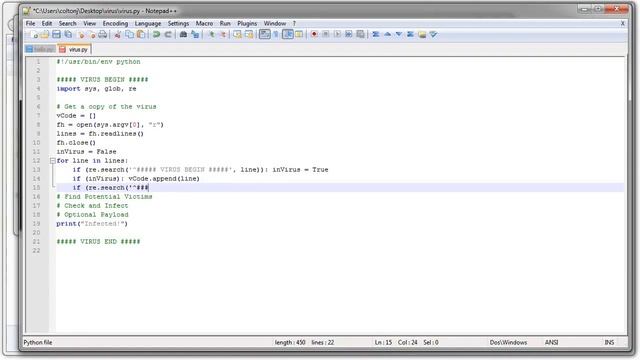This screenshot has width=640, height=360.
Task: Start macro recording with red dot
Action: point(314,35)
